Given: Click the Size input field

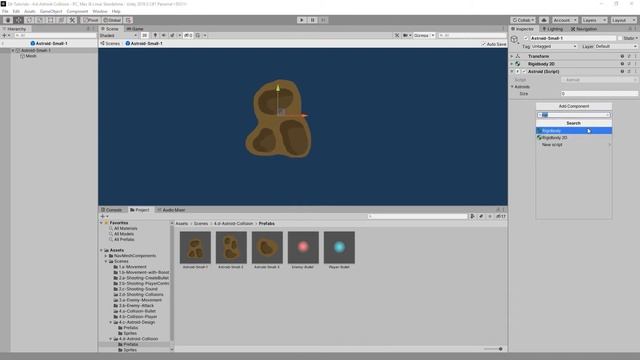Looking at the screenshot, I should pos(599,94).
